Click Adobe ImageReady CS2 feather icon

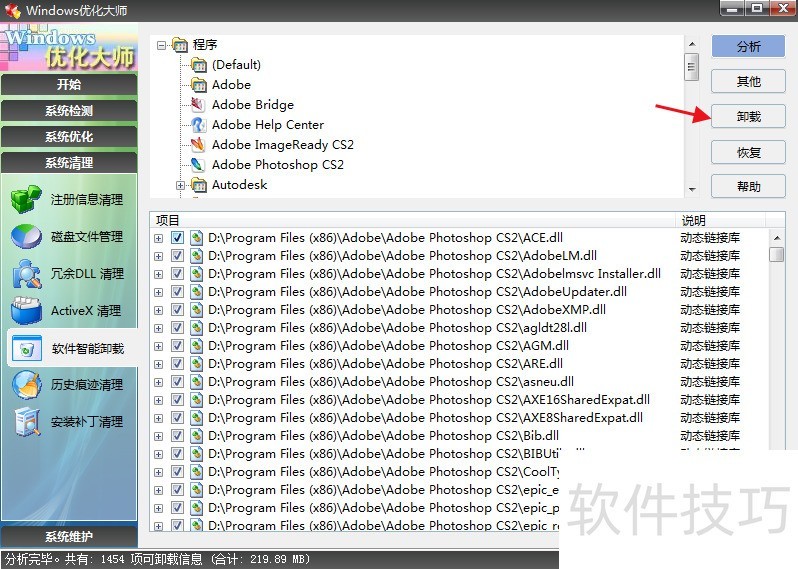tap(198, 145)
